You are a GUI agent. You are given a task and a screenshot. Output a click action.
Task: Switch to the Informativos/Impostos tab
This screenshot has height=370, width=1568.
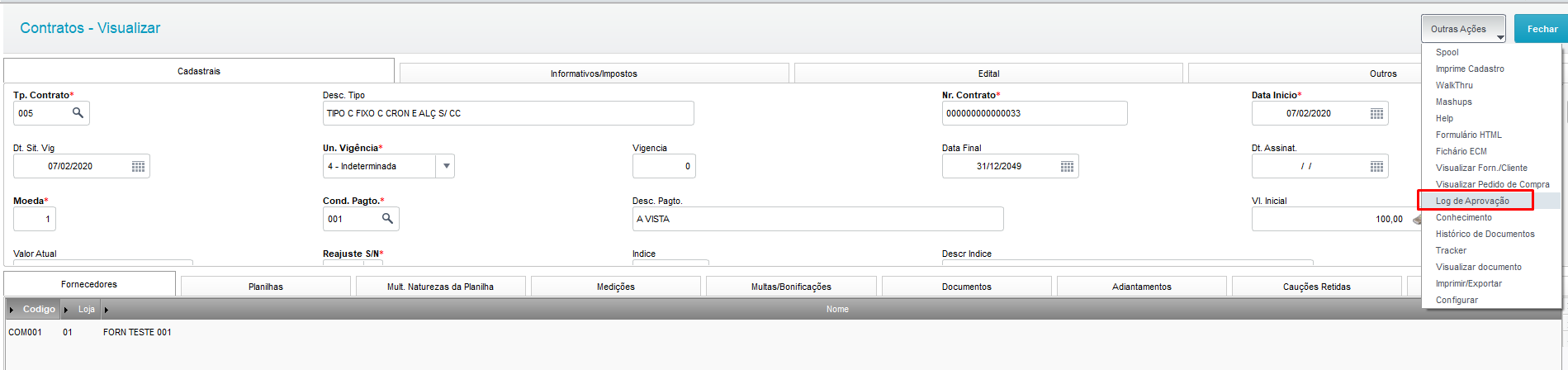[x=594, y=74]
